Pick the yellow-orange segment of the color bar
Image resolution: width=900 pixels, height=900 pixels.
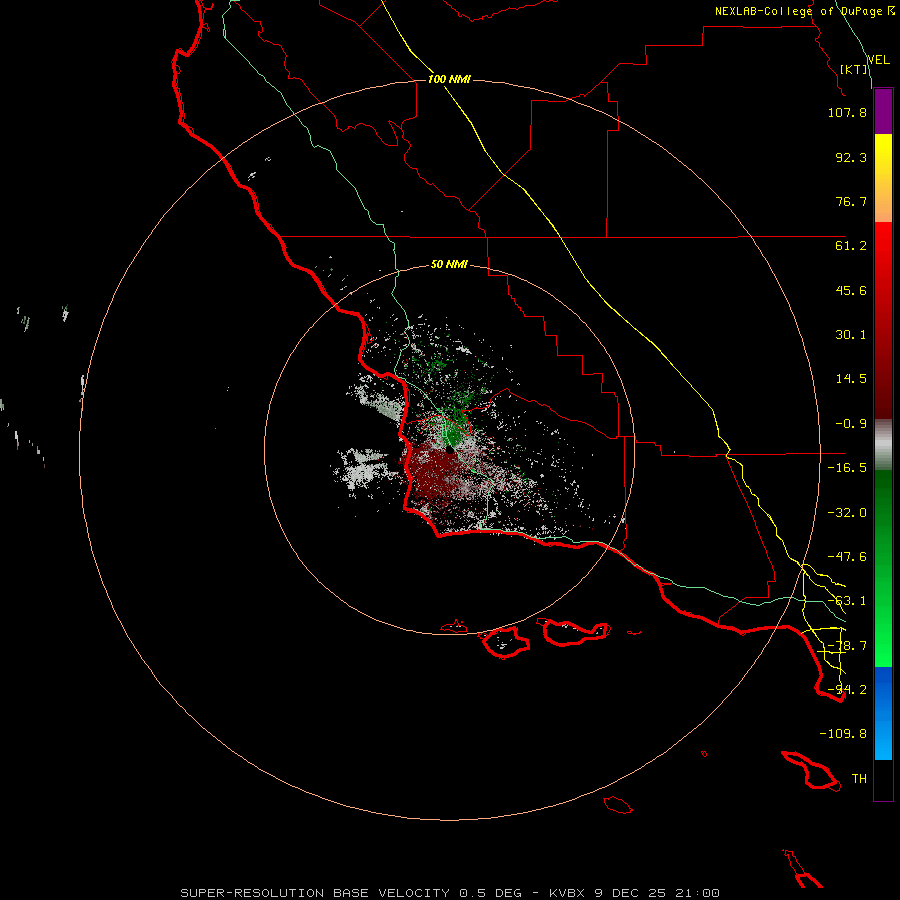pyautogui.click(x=883, y=178)
